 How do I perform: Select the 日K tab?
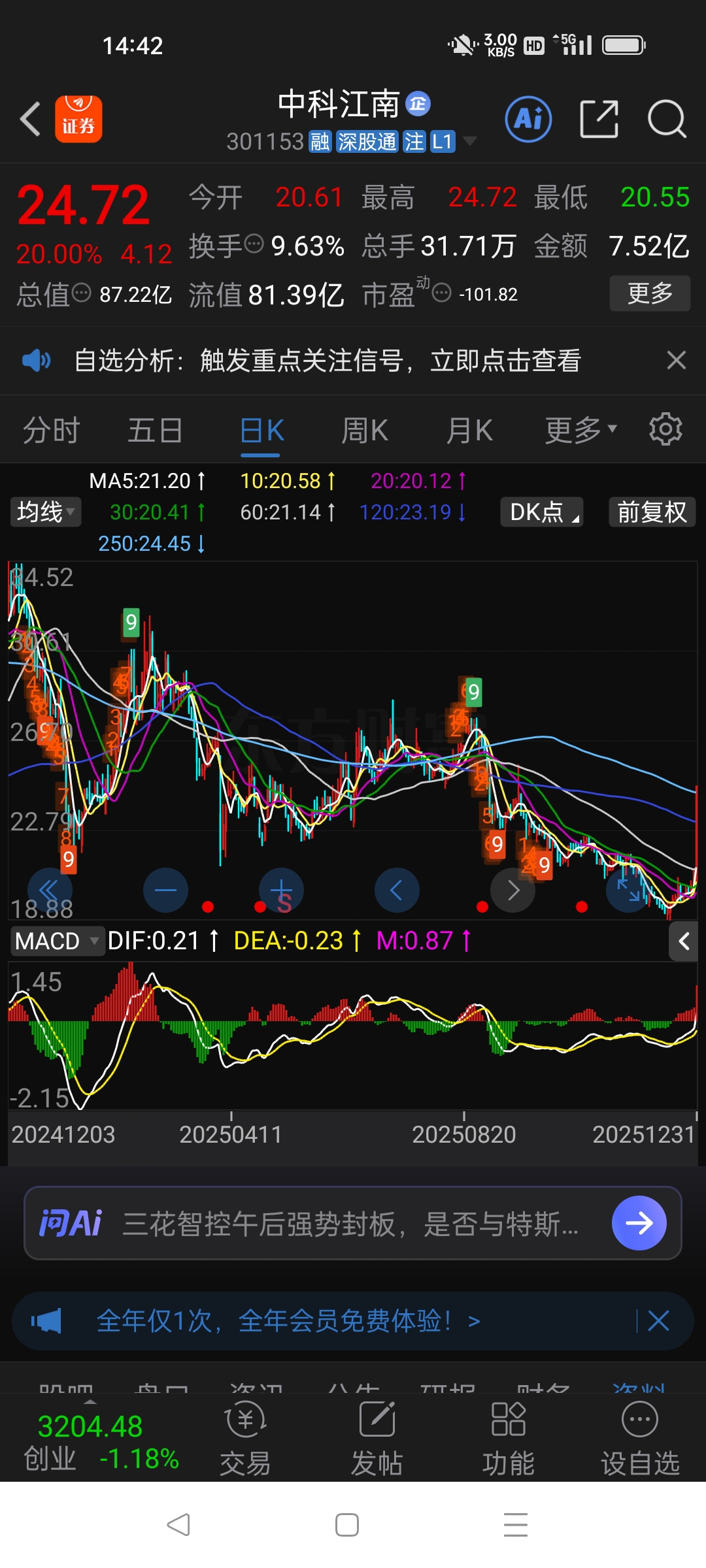tap(261, 430)
